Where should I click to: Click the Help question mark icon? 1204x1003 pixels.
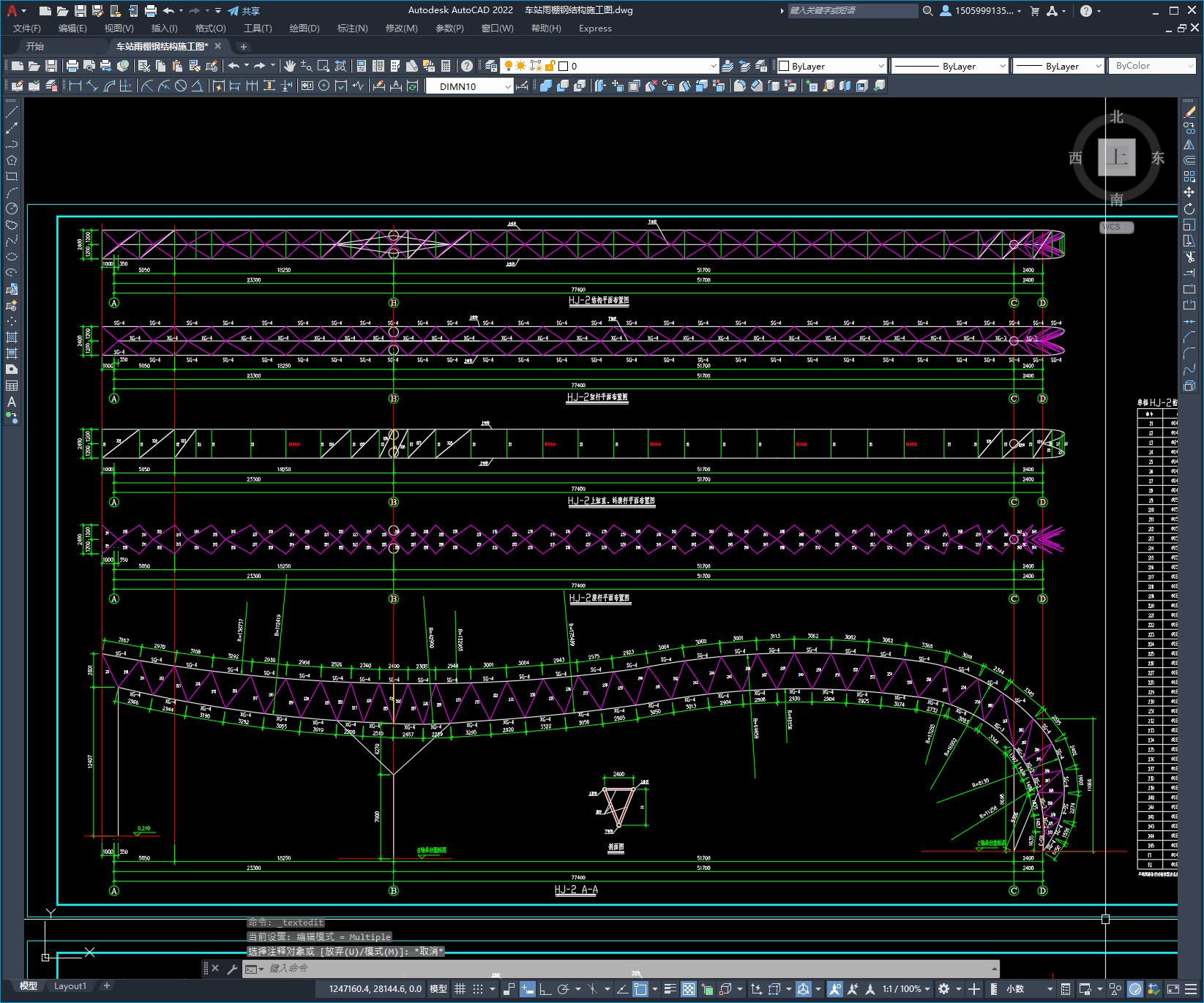(467, 66)
